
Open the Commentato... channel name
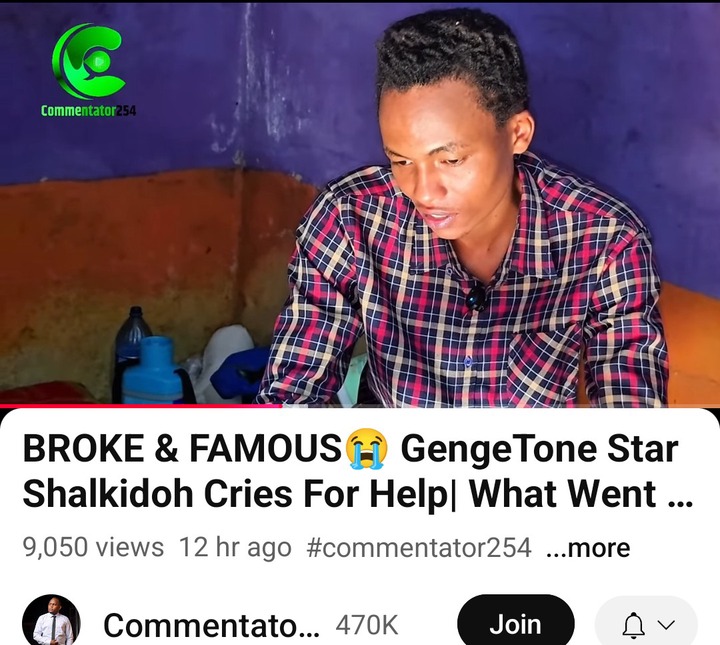click(x=211, y=625)
